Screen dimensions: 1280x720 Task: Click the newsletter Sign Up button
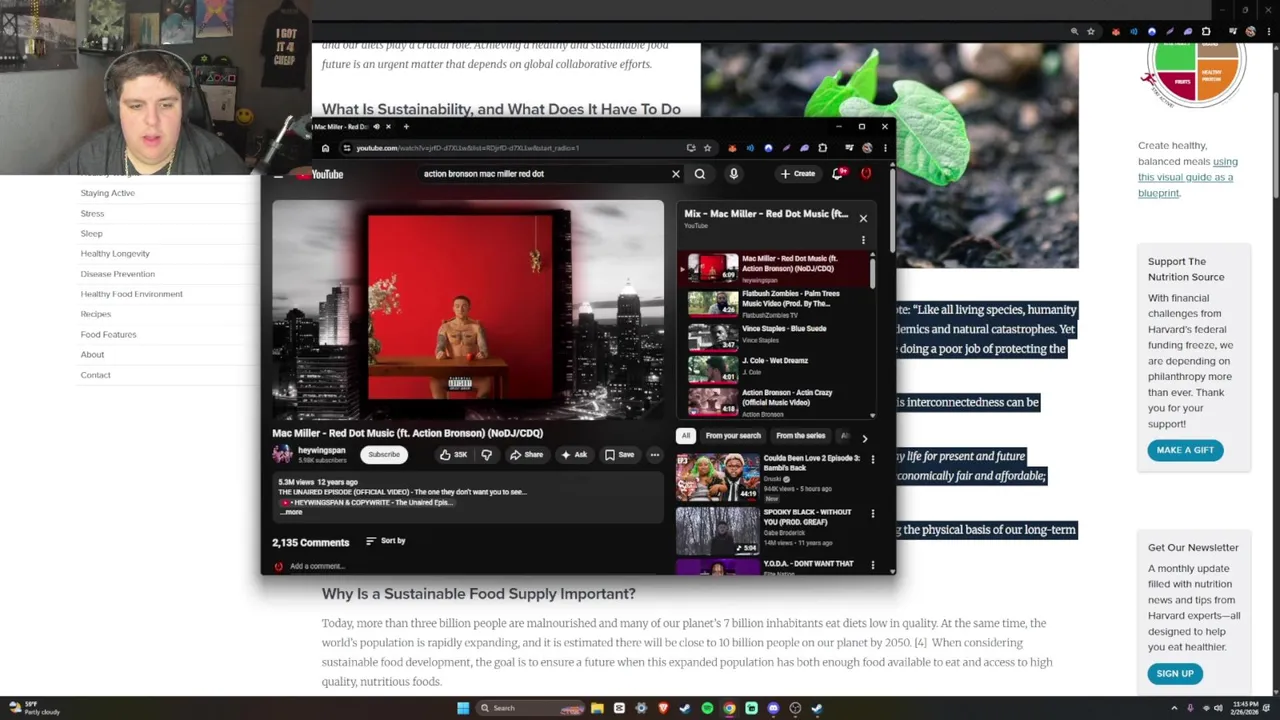pyautogui.click(x=1175, y=674)
